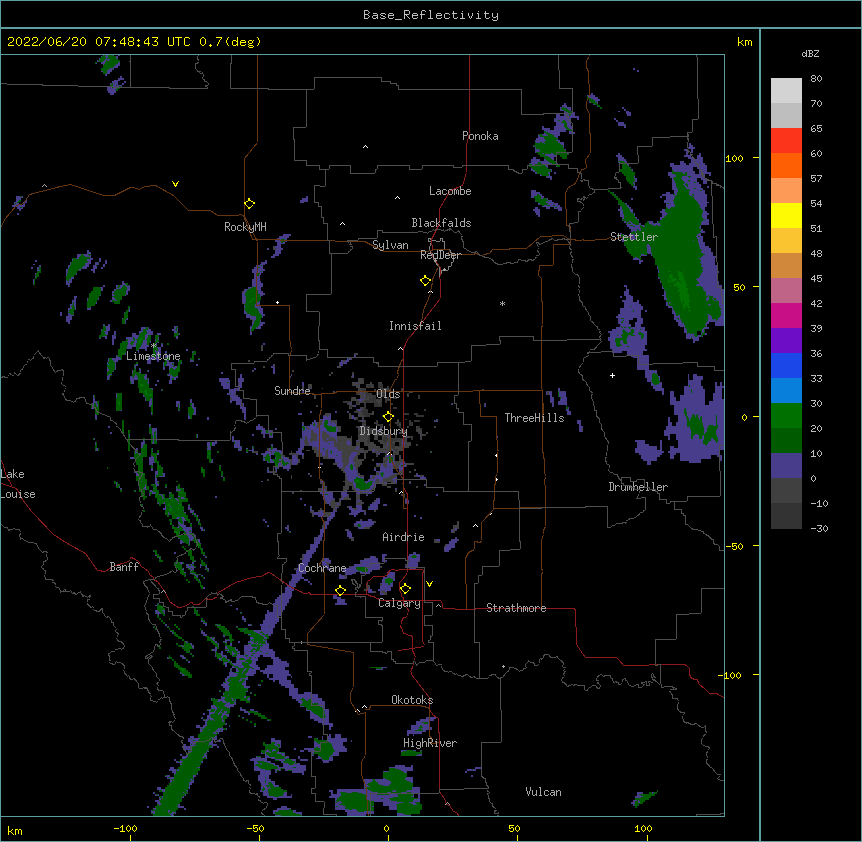Click the white asterisk above Limestone label
This screenshot has height=842, width=862.
[x=154, y=346]
